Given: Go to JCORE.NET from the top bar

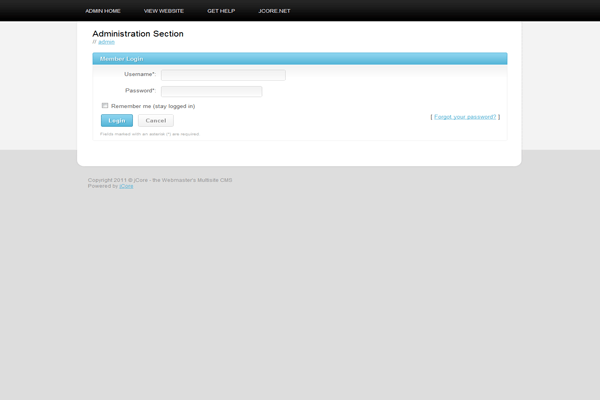Looking at the screenshot, I should (x=274, y=10).
